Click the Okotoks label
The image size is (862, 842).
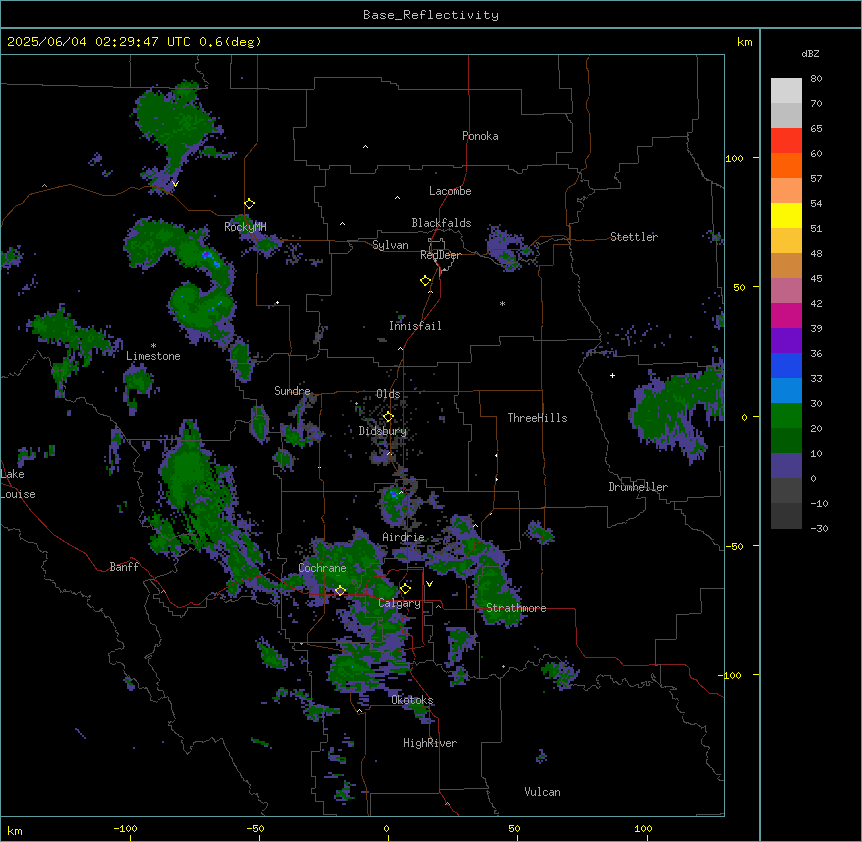pyautogui.click(x=412, y=700)
